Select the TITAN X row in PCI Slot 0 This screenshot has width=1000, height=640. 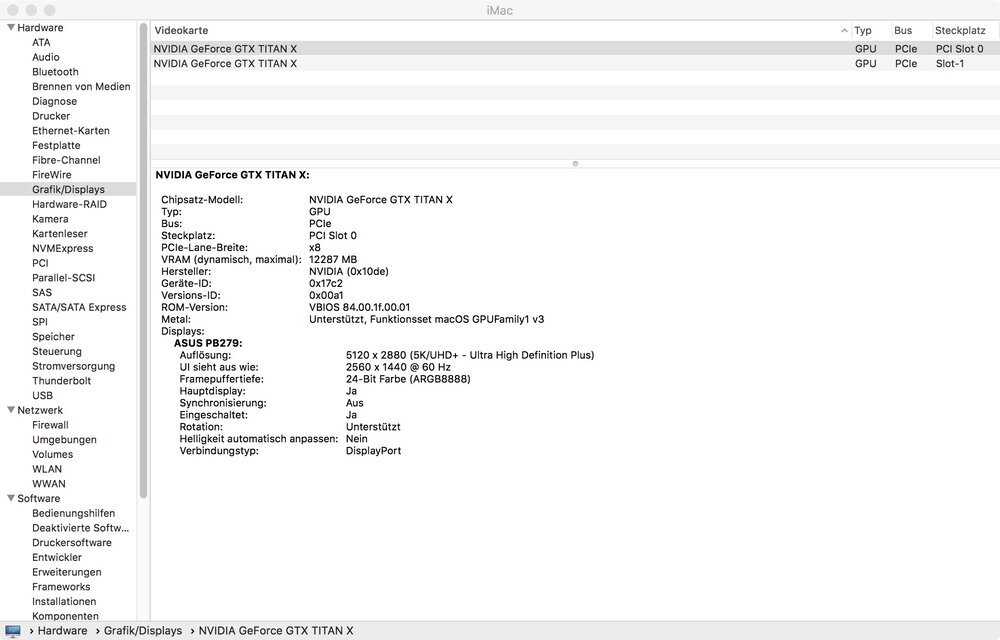tap(500, 48)
